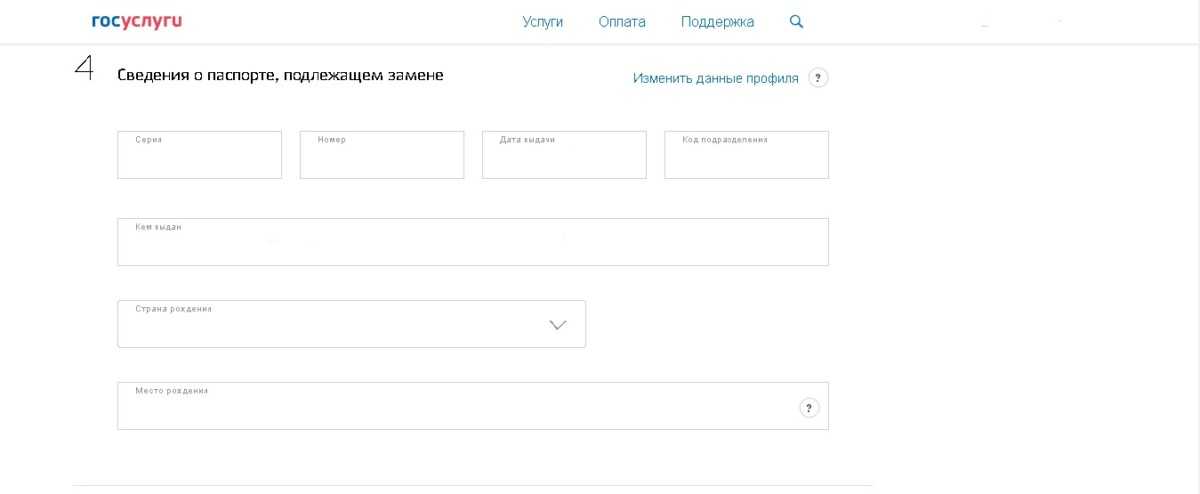Click the Госуслуги logo
This screenshot has width=1200, height=494.
point(136,21)
